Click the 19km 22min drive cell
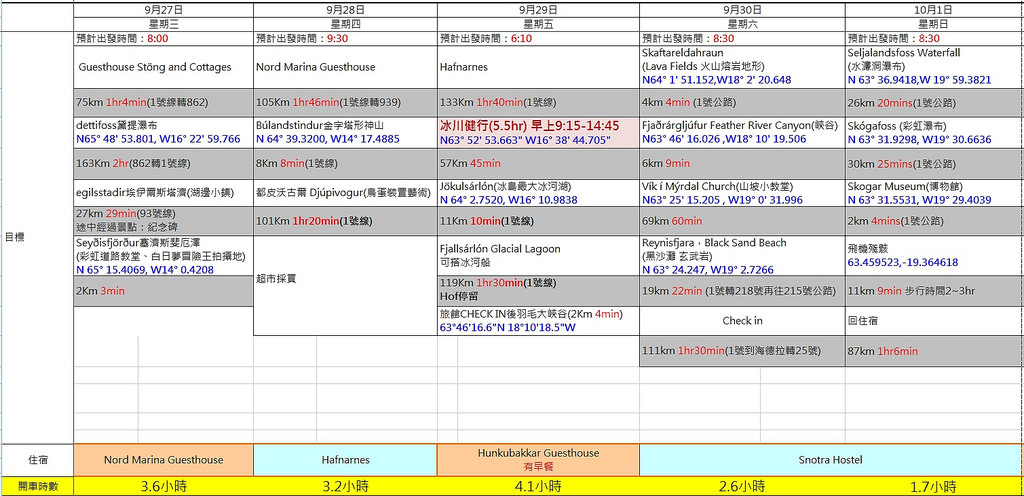The image size is (1024, 496). 742,291
